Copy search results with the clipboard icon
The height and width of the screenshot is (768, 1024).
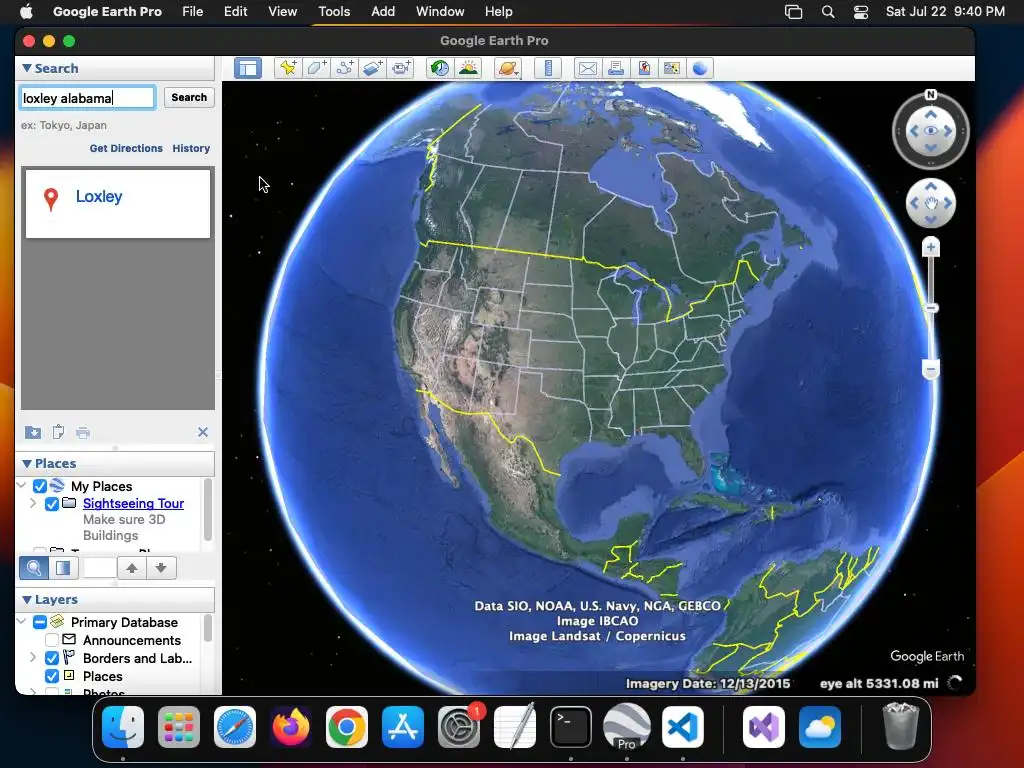click(x=58, y=432)
